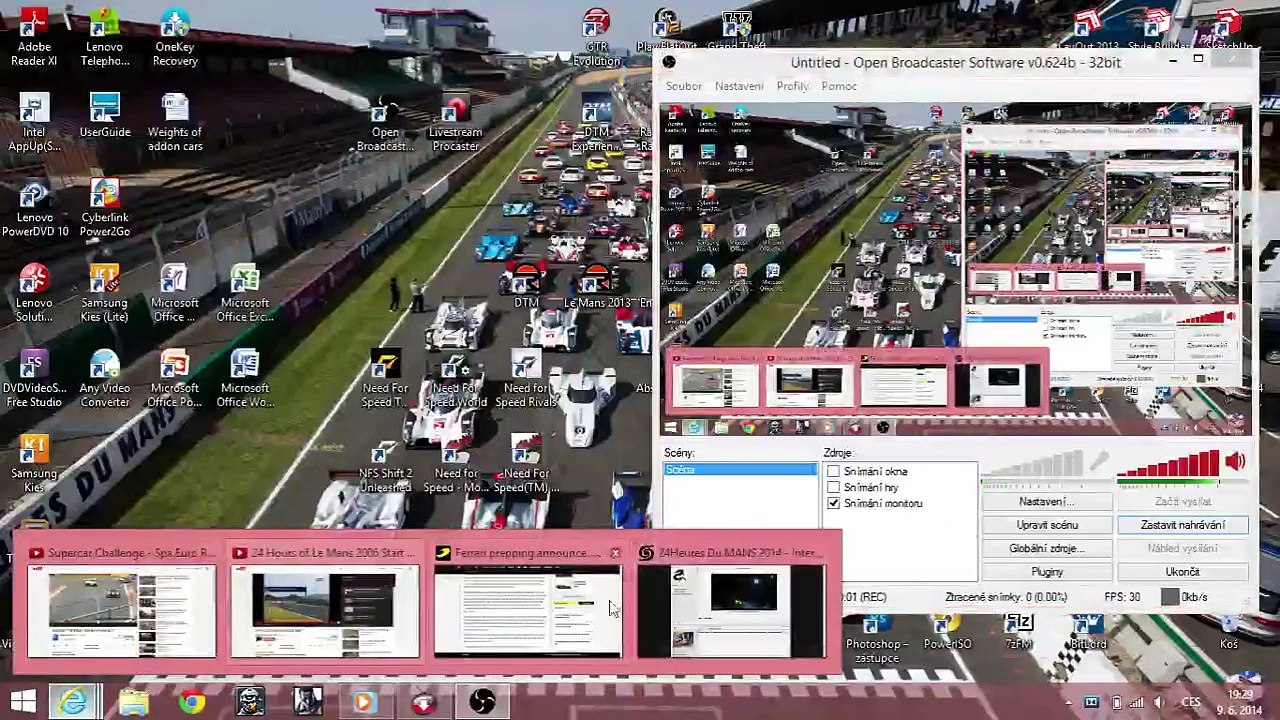Select the Lenovo Solution desktop icon

34,293
